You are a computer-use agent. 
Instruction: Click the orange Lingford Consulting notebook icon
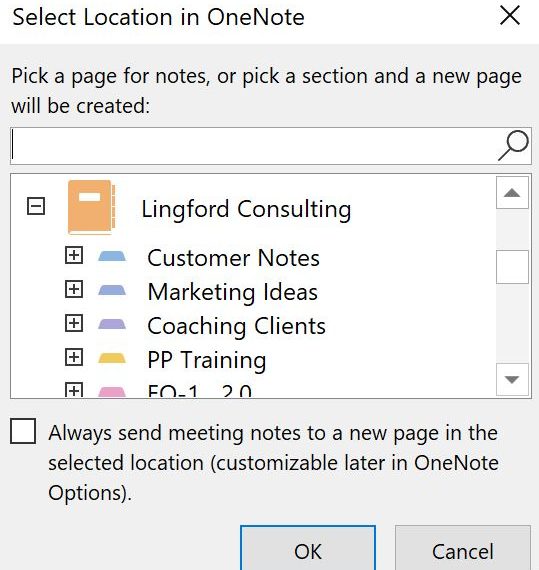click(92, 206)
